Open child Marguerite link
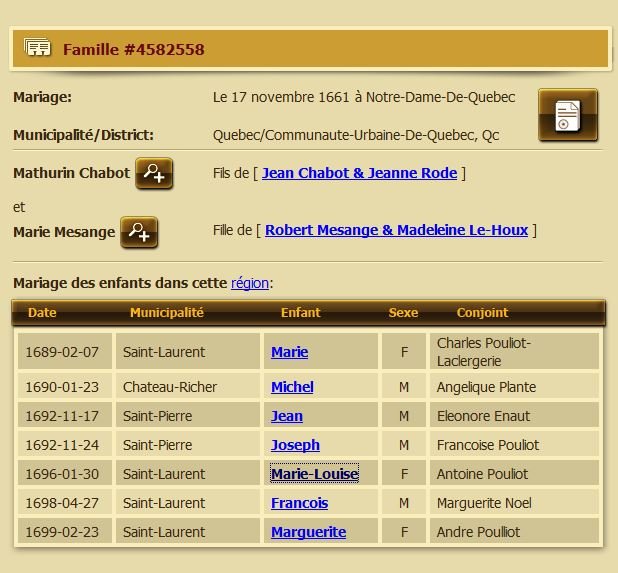618x573 pixels. pos(309,532)
